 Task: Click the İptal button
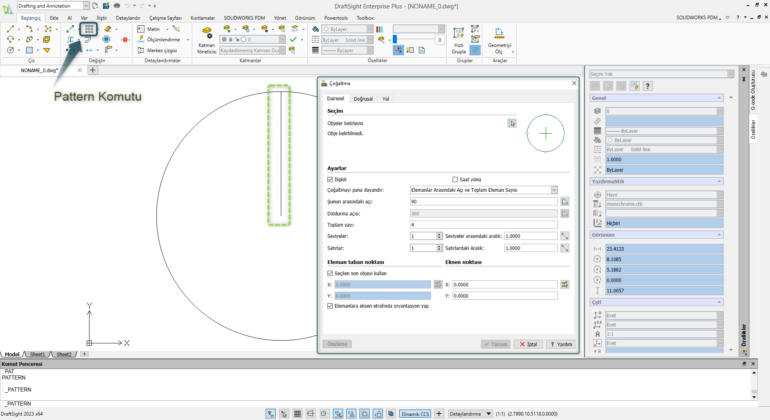(x=528, y=344)
